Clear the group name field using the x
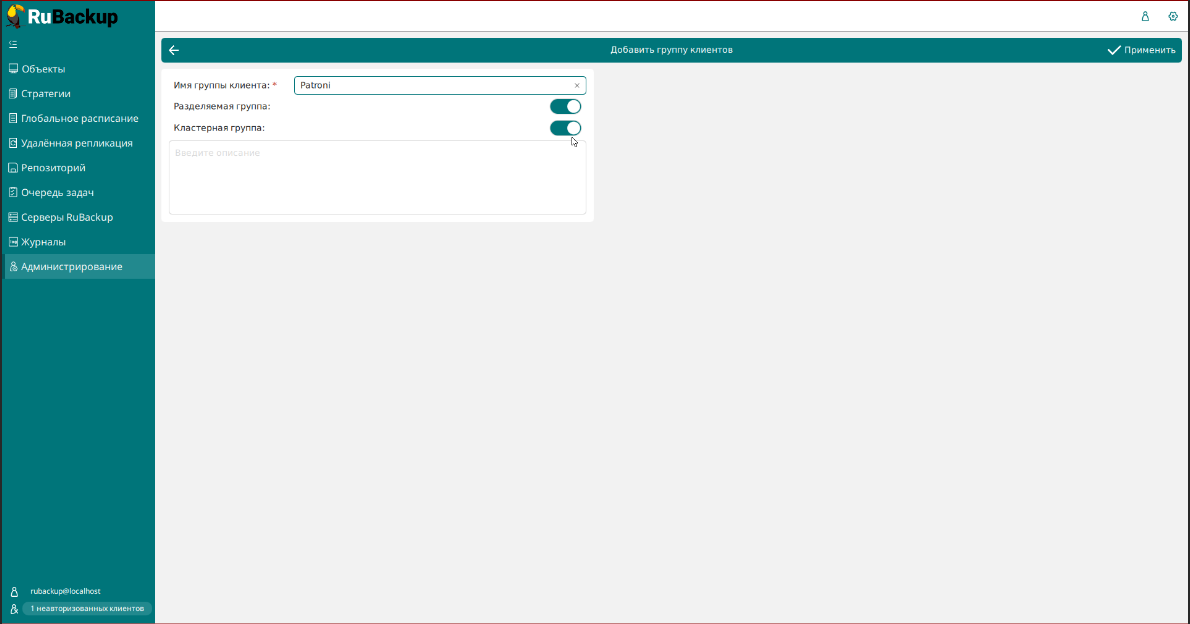 577,86
